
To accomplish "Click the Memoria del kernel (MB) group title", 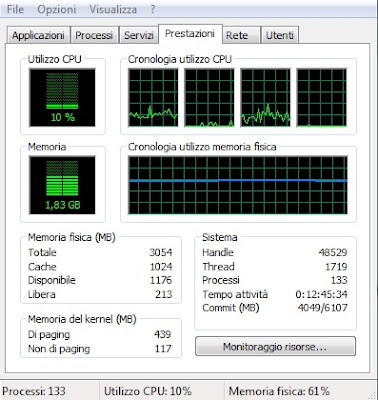I will pos(82,319).
